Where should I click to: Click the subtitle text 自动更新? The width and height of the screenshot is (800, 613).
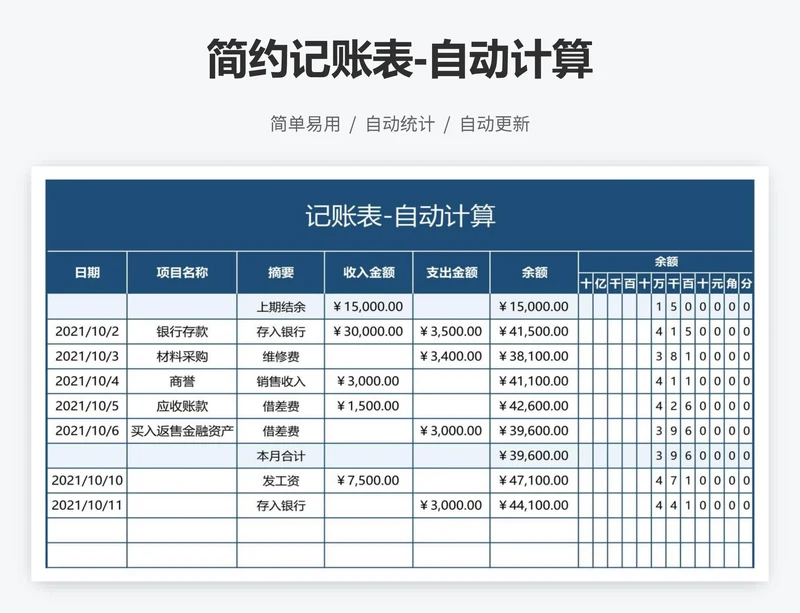pyautogui.click(x=495, y=124)
